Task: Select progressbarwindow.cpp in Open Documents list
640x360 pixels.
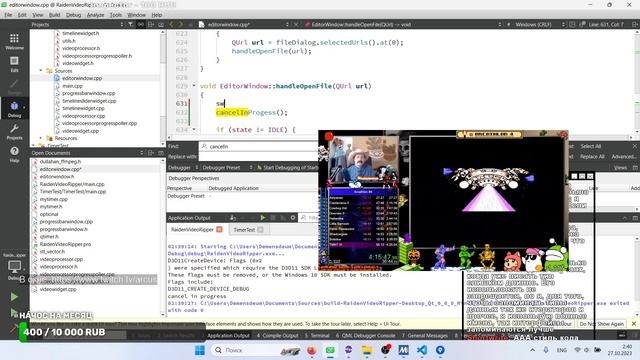Action: (66, 222)
